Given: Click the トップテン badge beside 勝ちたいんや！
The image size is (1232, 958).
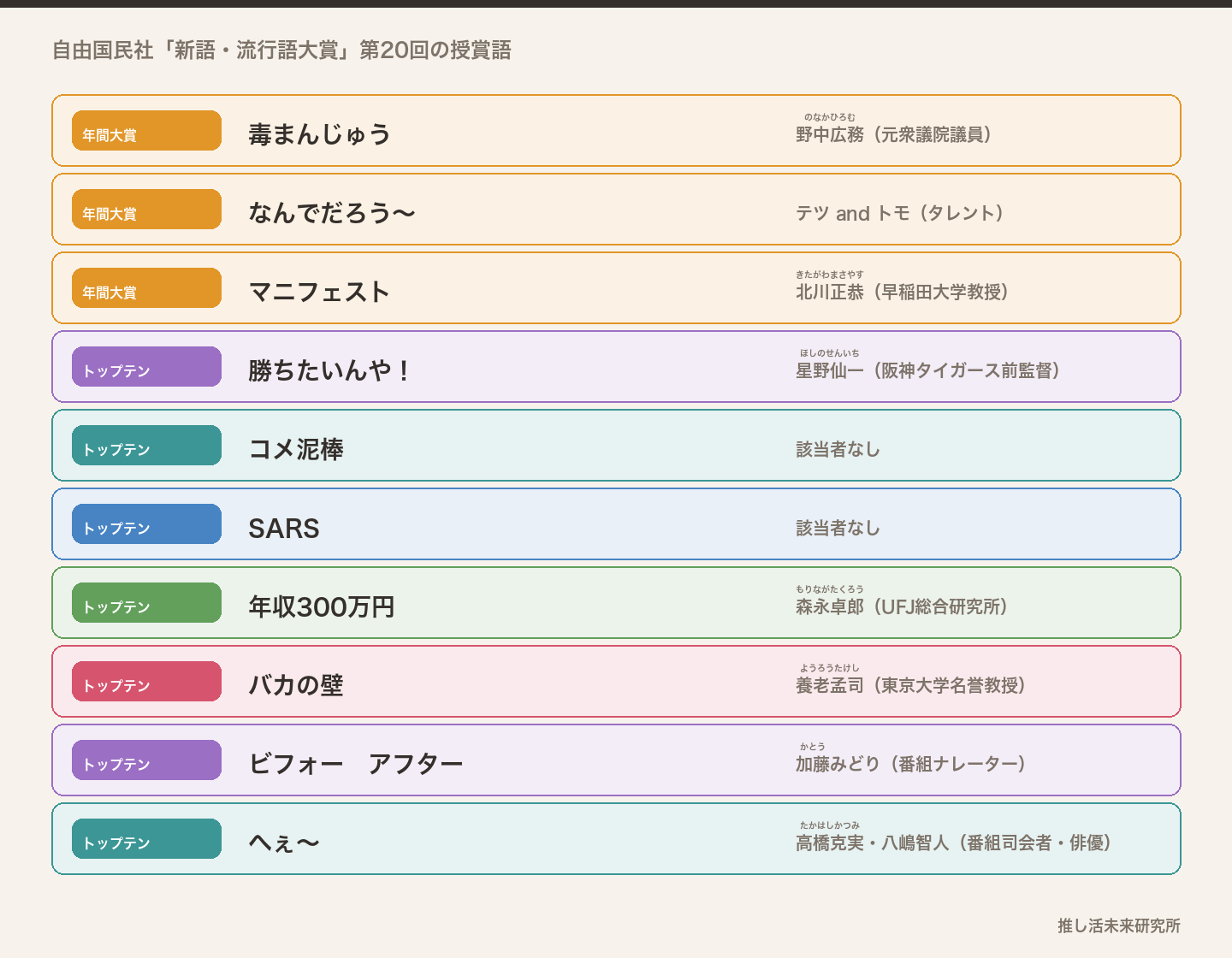Looking at the screenshot, I should 146,367.
